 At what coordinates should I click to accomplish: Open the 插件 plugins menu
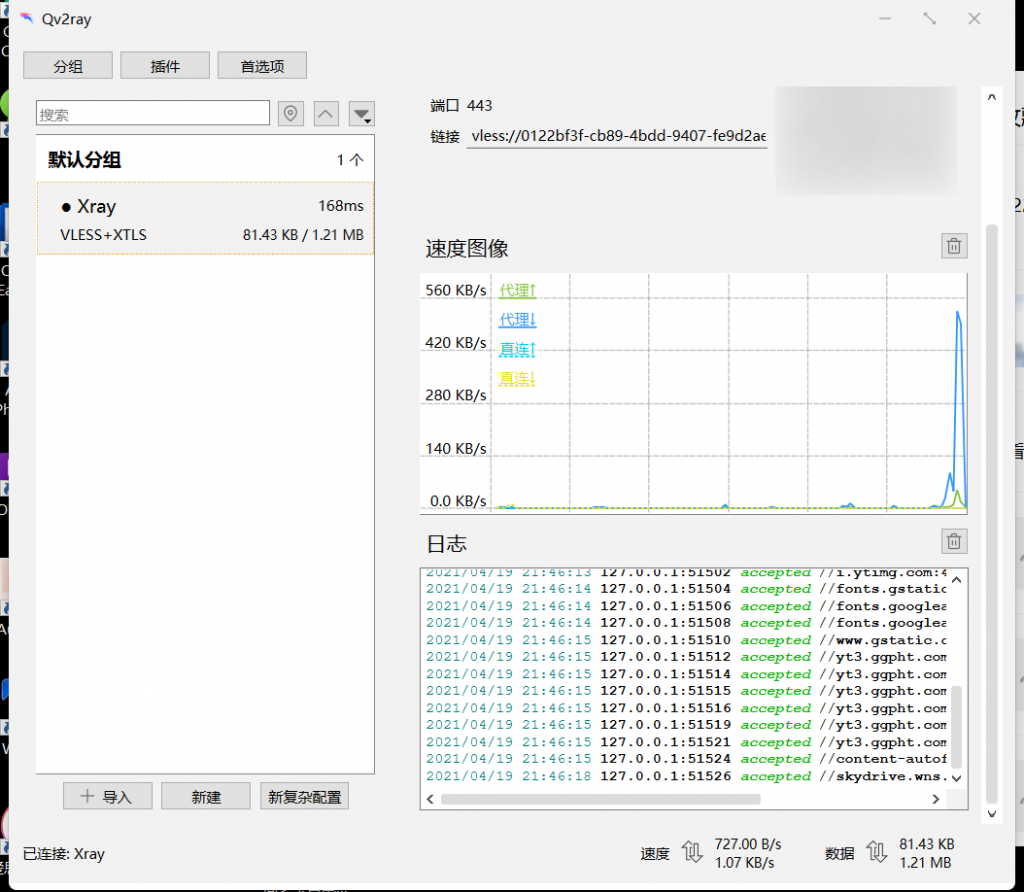pyautogui.click(x=165, y=66)
